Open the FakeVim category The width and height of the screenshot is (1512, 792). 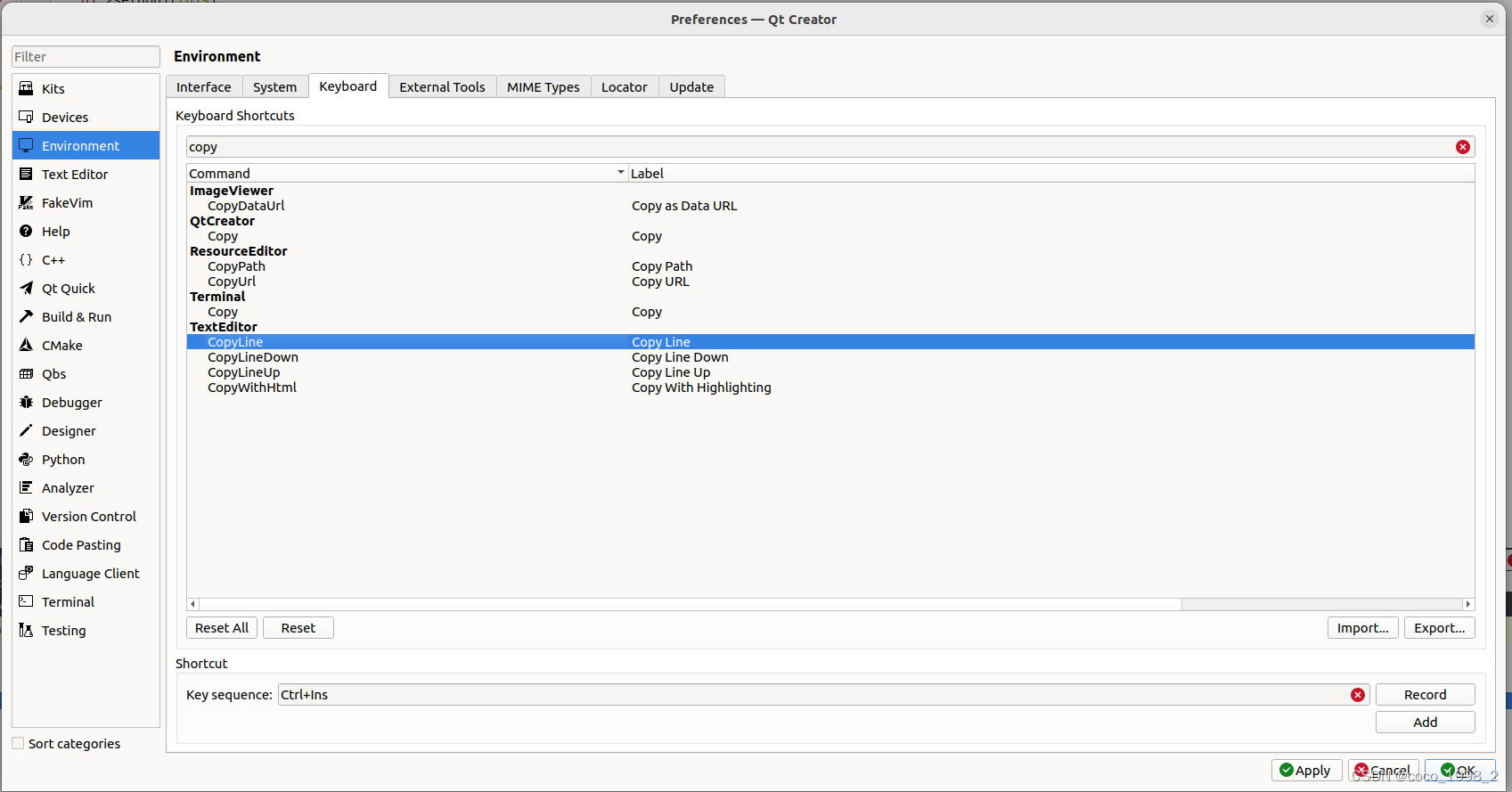(86, 203)
